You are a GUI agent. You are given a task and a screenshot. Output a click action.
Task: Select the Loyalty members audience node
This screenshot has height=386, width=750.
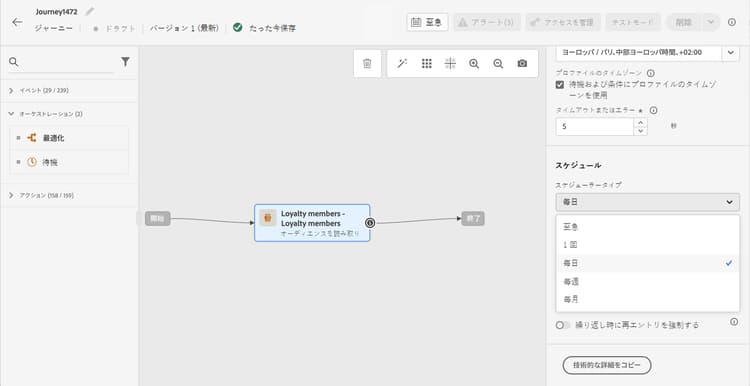(x=312, y=223)
